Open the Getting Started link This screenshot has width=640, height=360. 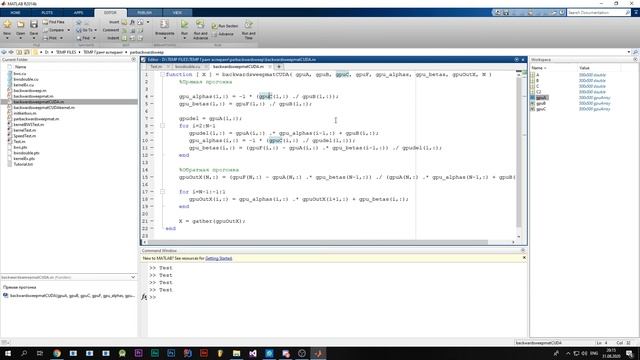tap(218, 258)
